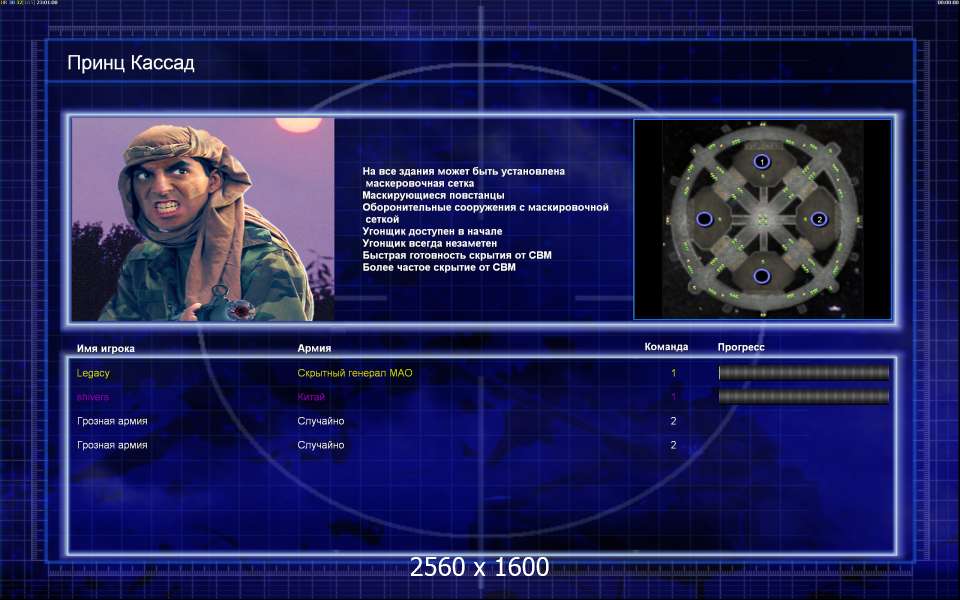
Task: Click the Prince Kassad general portrait
Action: [203, 219]
